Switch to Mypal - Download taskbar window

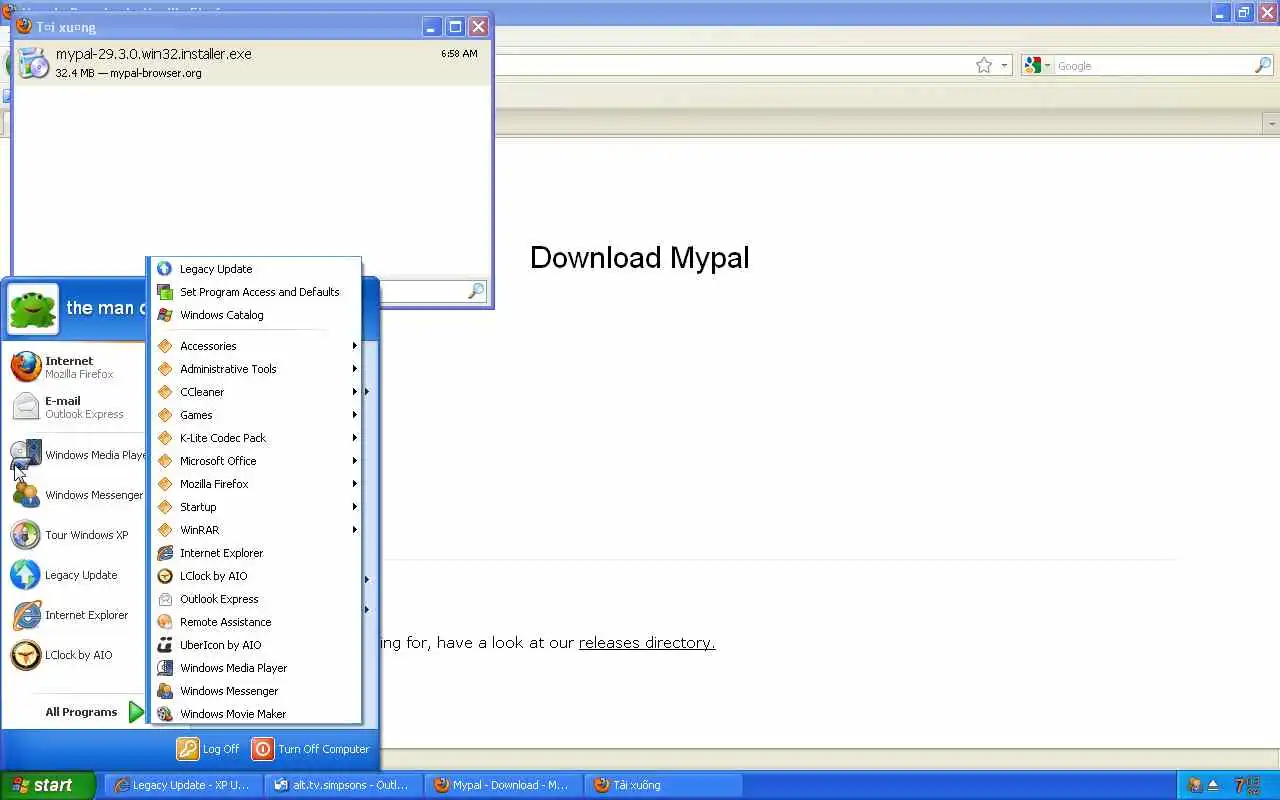503,785
